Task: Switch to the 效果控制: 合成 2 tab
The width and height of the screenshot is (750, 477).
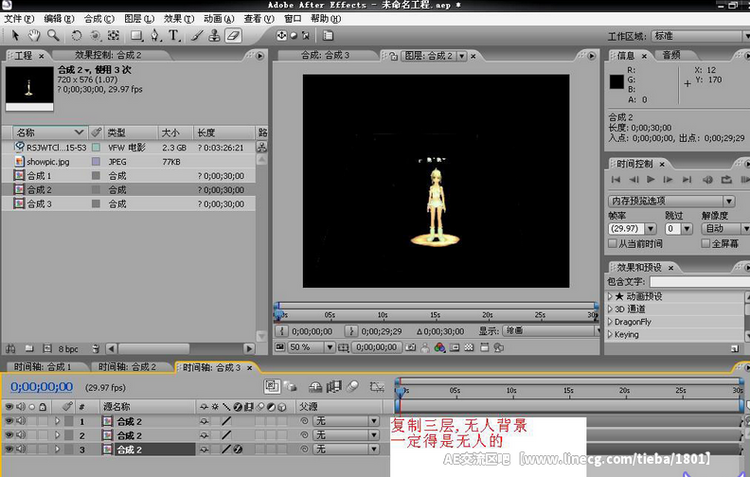Action: (x=108, y=55)
